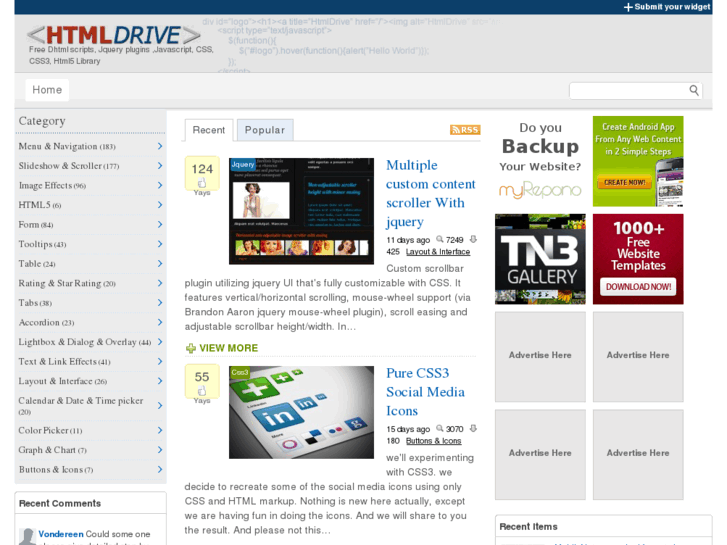
Task: Switch to the Popular tab
Action: [265, 130]
